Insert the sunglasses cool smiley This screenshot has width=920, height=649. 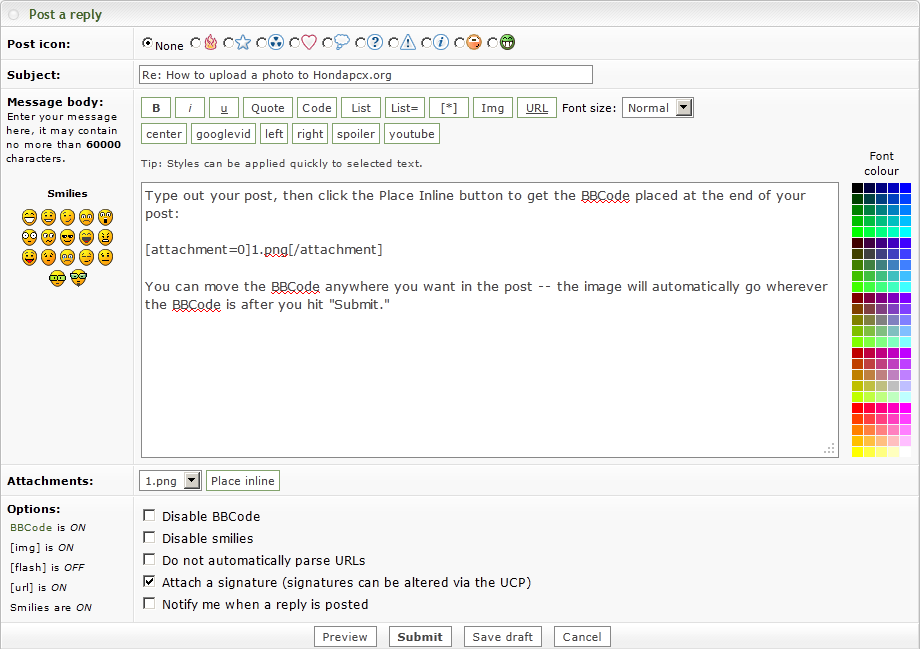point(67,237)
